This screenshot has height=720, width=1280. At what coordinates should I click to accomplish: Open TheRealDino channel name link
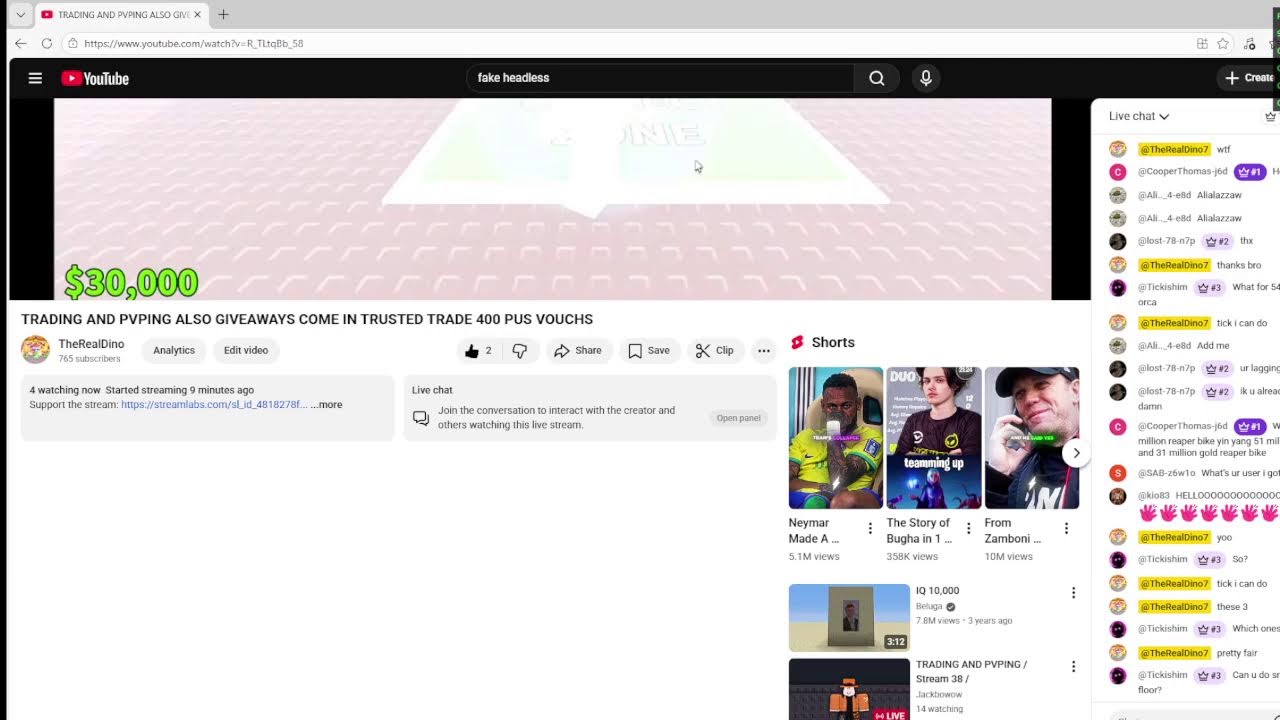[91, 344]
